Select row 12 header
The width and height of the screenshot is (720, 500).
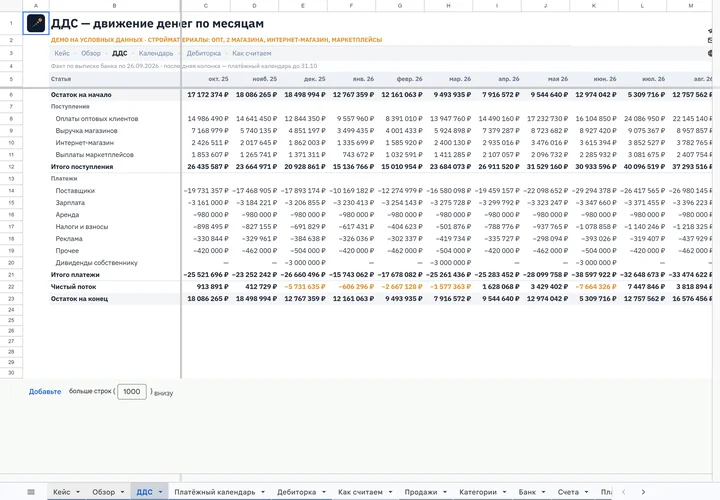[11, 167]
